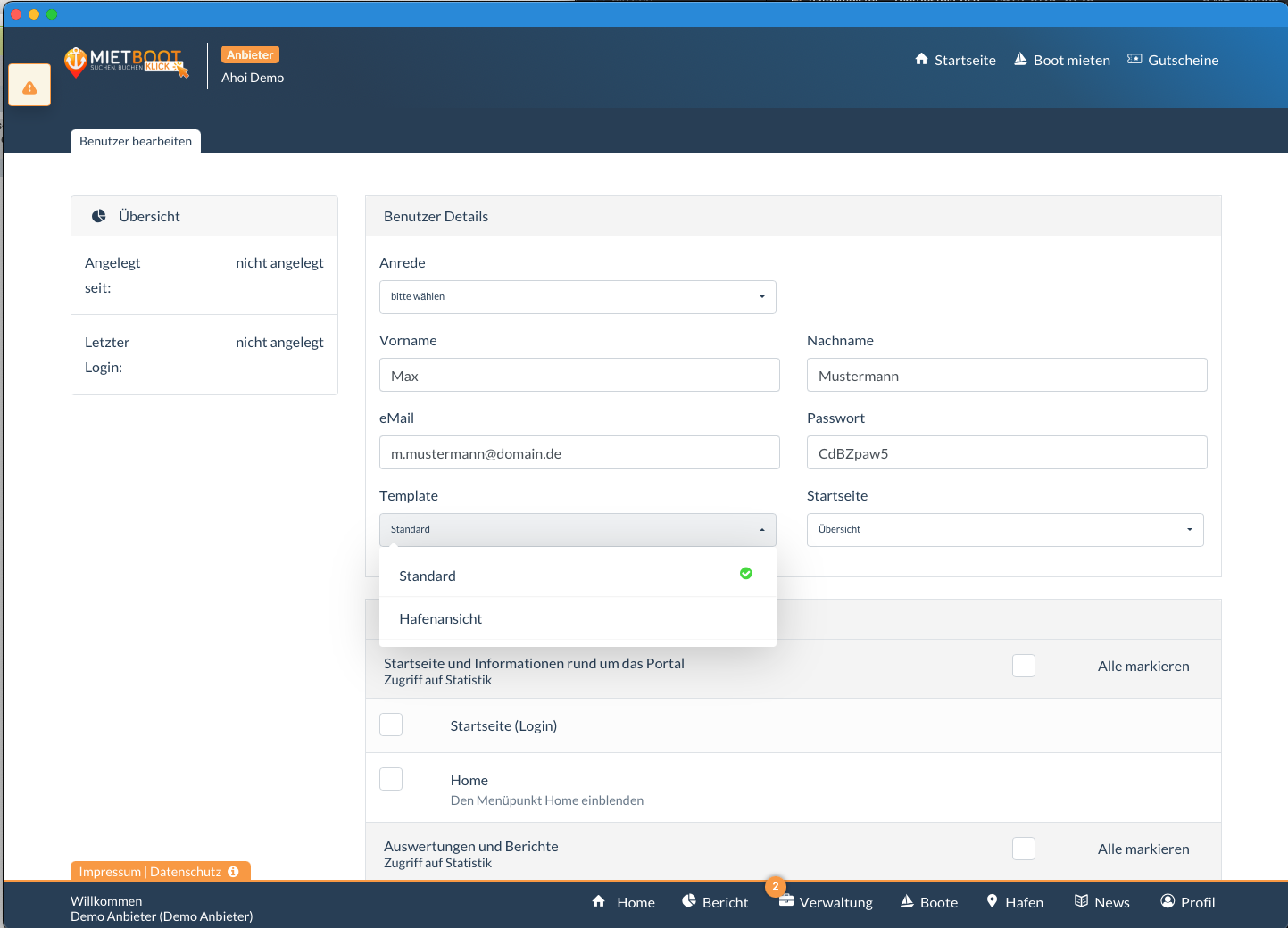
Task: Click the Mietboot logo
Action: coord(126,62)
